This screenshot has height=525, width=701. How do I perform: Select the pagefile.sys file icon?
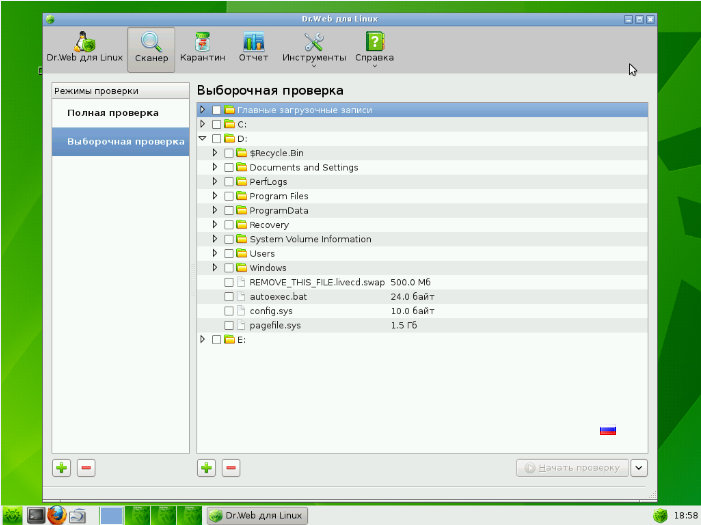pos(241,325)
